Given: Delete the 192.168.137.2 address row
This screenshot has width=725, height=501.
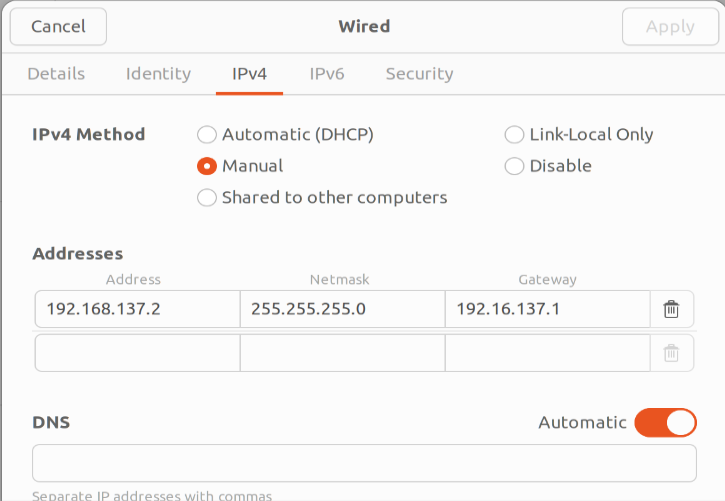Looking at the screenshot, I should click(671, 309).
